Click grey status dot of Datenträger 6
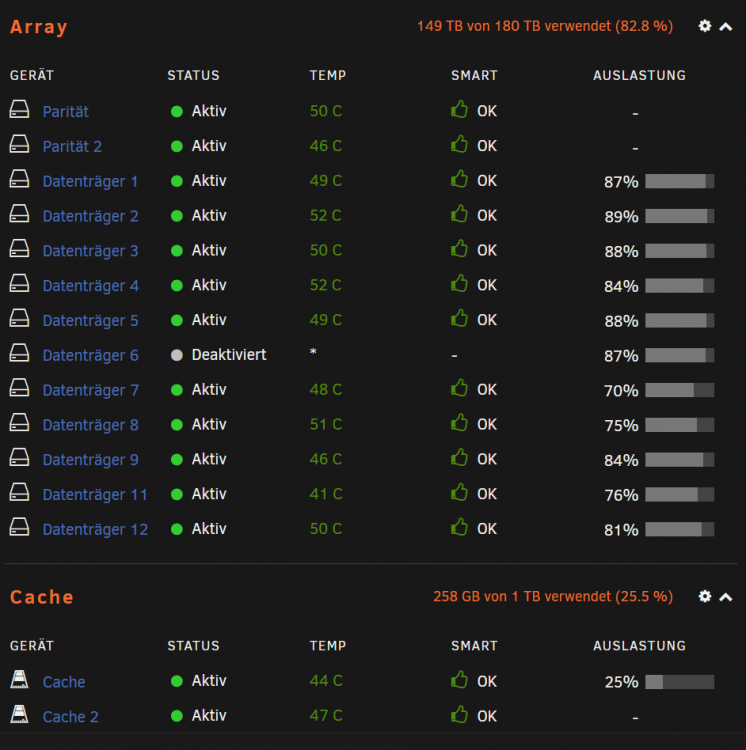746x750 pixels. [176, 355]
